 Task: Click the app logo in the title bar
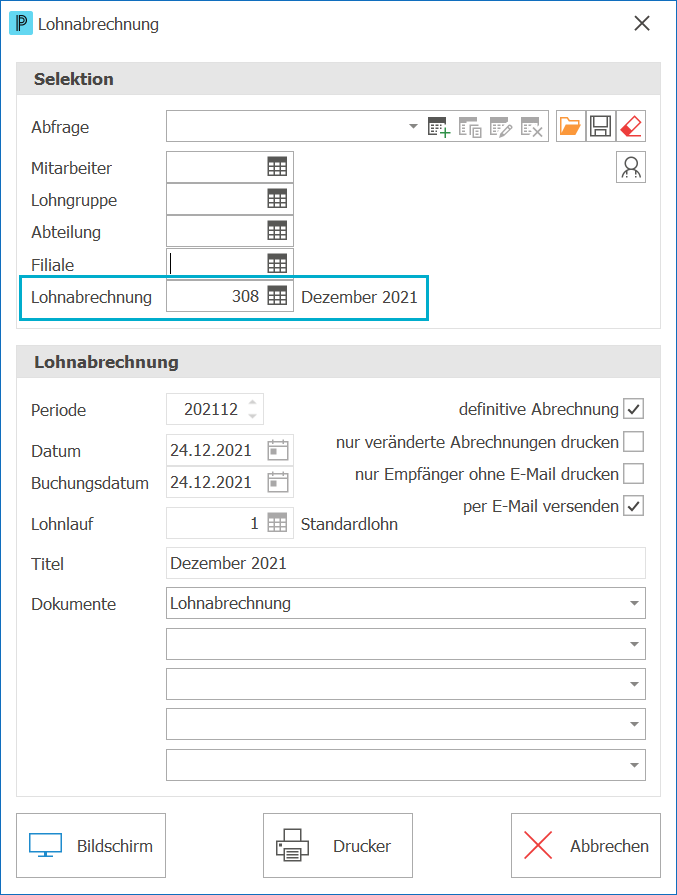click(21, 23)
